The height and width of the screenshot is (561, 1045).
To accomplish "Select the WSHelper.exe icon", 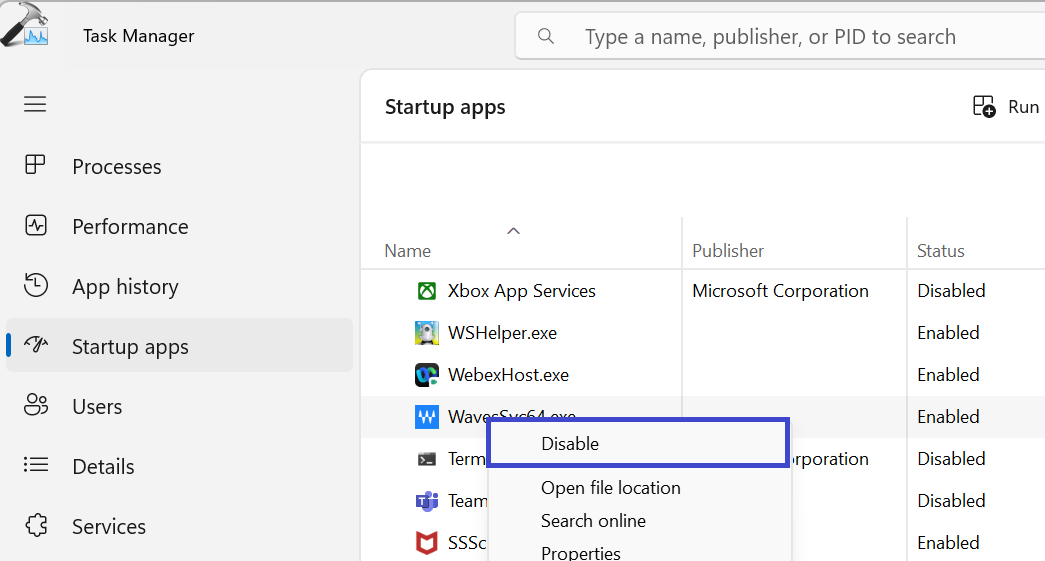I will (427, 333).
